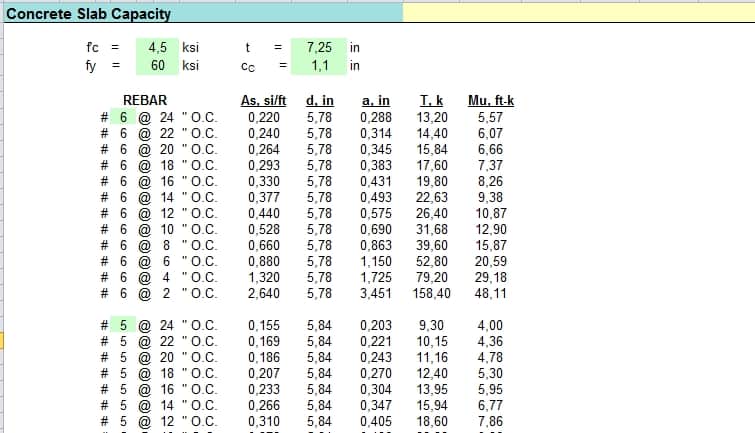The height and width of the screenshot is (433, 755).
Task: Click the Mu value 48,11 cell
Action: coord(490,294)
